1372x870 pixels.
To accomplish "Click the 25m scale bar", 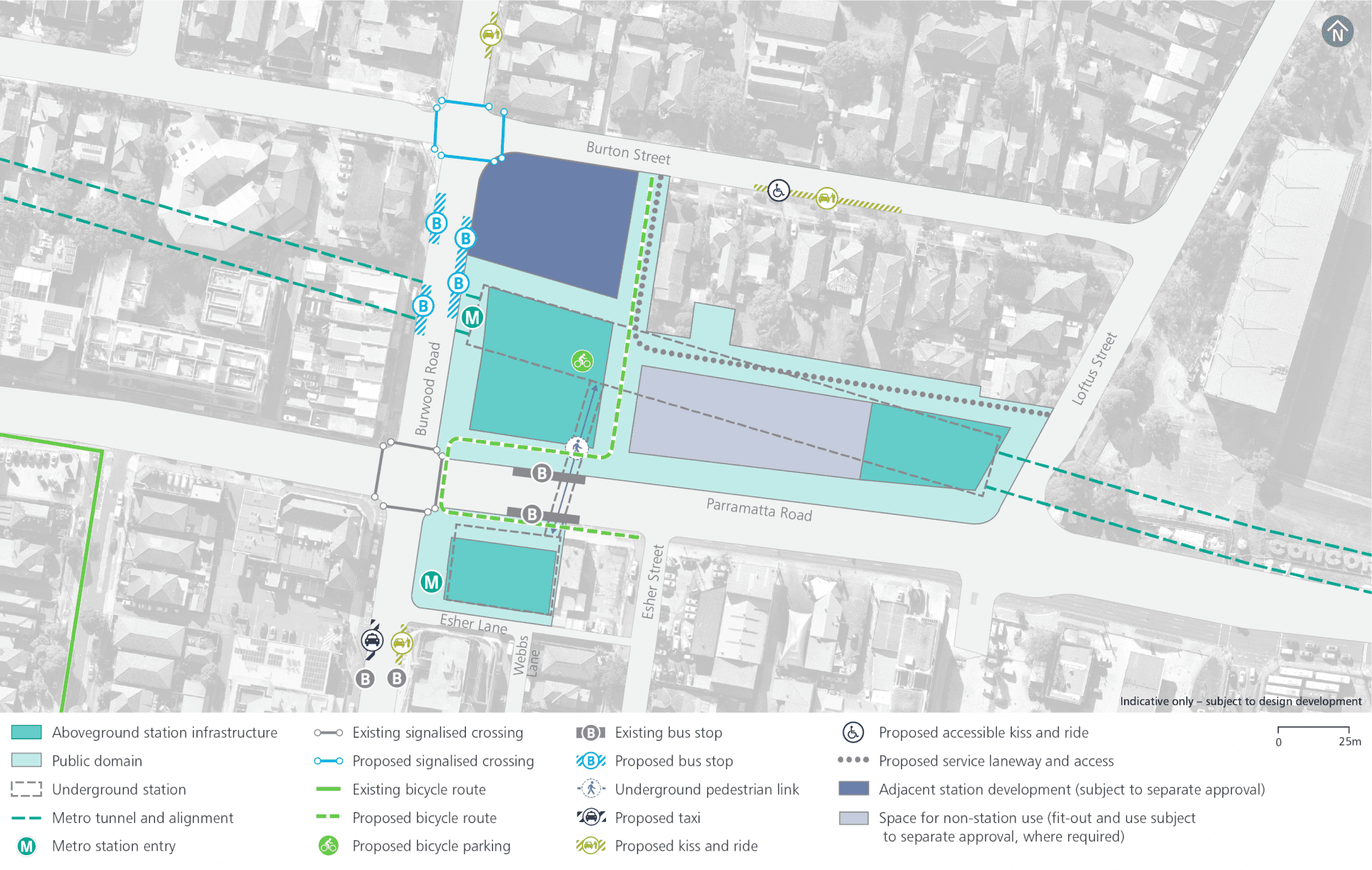I will pyautogui.click(x=1313, y=729).
